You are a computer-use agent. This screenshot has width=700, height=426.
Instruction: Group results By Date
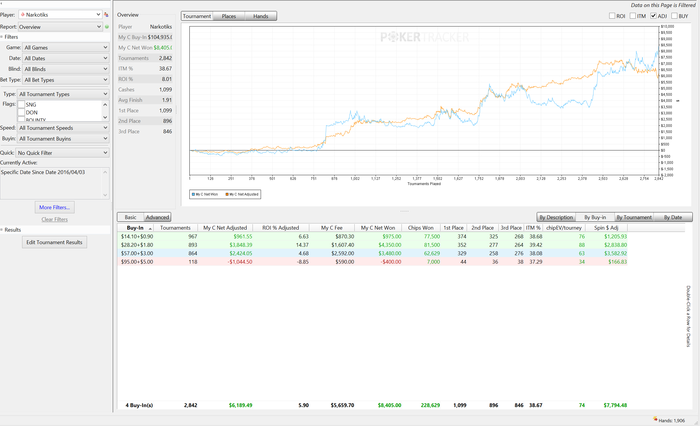coord(673,217)
